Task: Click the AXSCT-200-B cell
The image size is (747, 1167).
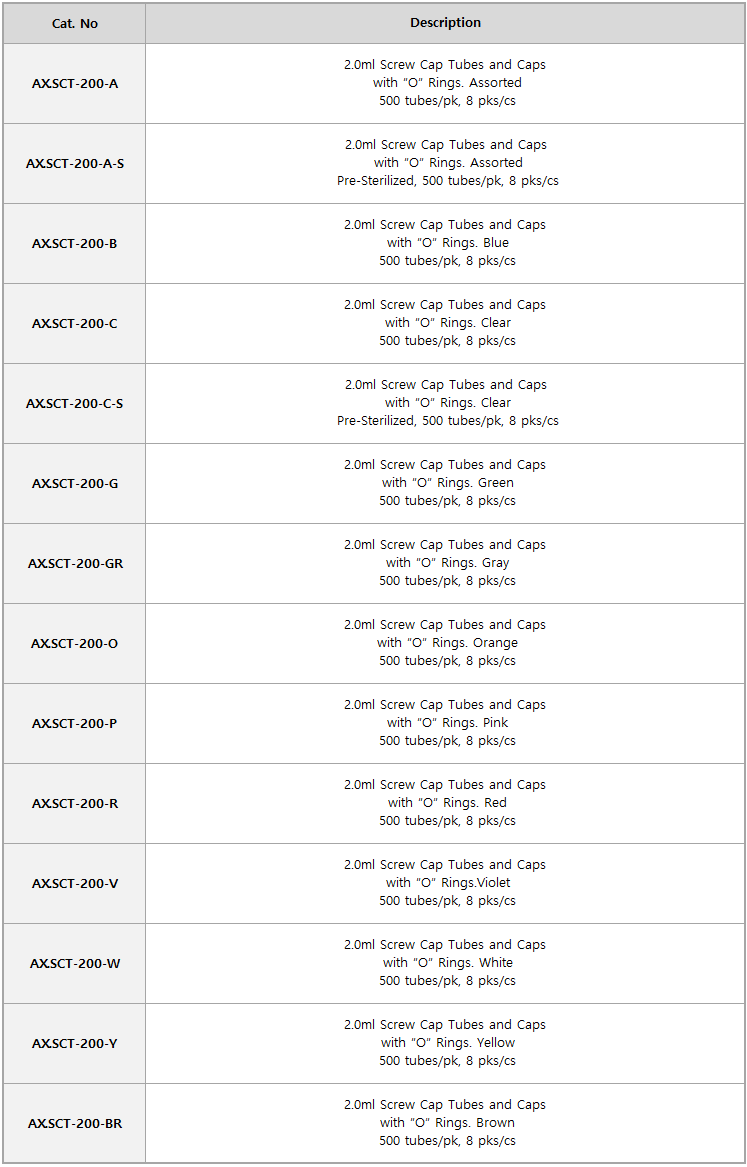Action: click(x=74, y=243)
